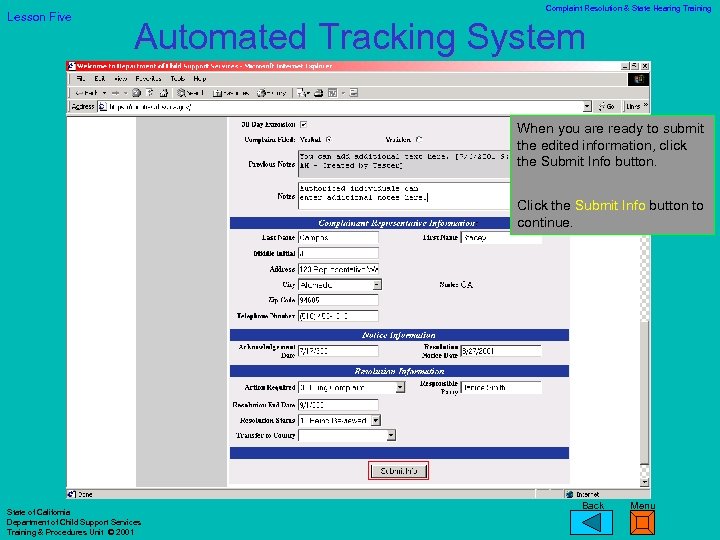The image size is (720, 540).
Task: Click the browser URL address field
Action: click(344, 107)
